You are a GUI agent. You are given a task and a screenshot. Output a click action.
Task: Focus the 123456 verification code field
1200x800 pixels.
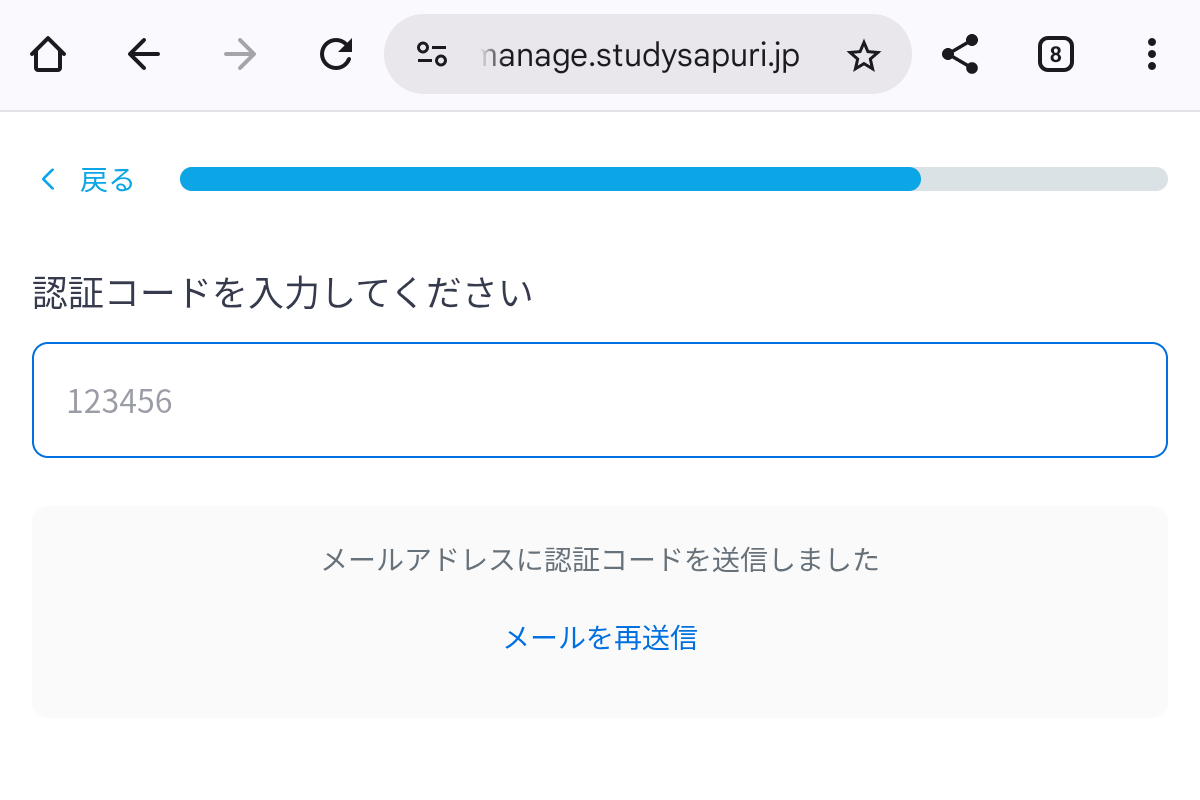pos(600,400)
